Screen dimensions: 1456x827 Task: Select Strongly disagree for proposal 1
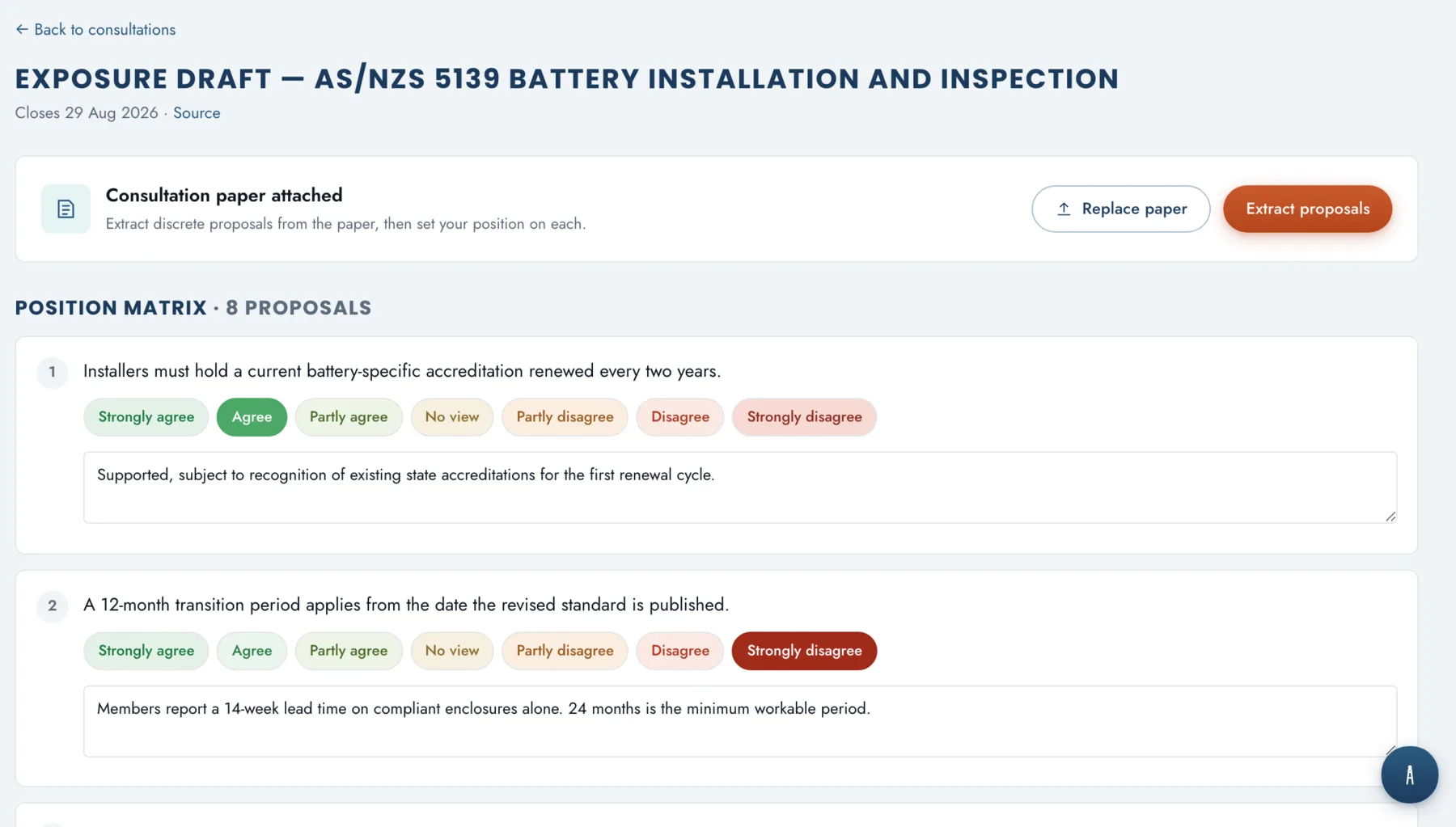[804, 417]
